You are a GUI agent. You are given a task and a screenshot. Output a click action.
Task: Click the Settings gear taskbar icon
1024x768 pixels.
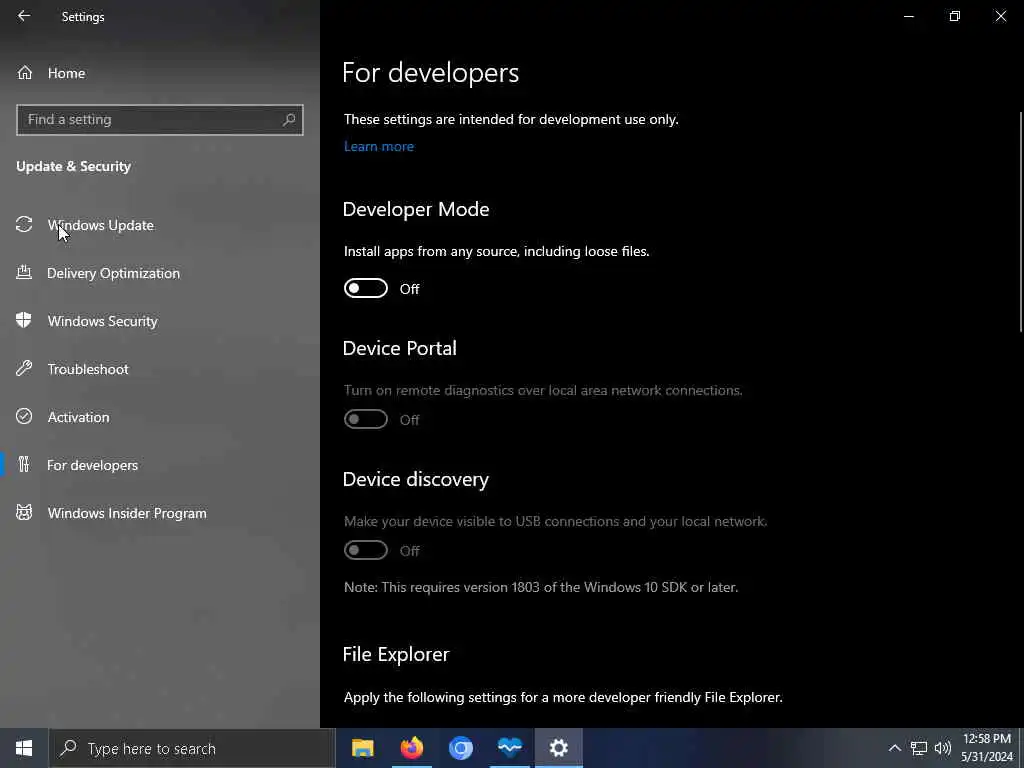click(x=558, y=748)
